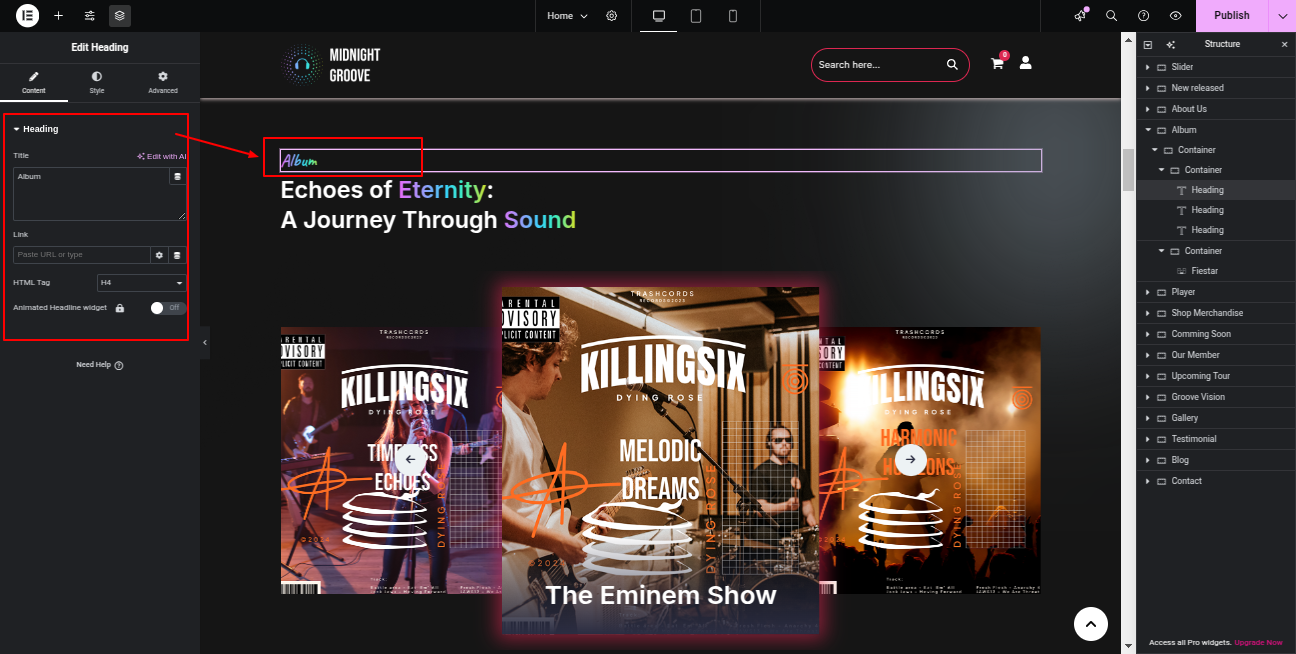Select Our Member row in Structure
Screen dimensions: 1296x654
point(1216,355)
